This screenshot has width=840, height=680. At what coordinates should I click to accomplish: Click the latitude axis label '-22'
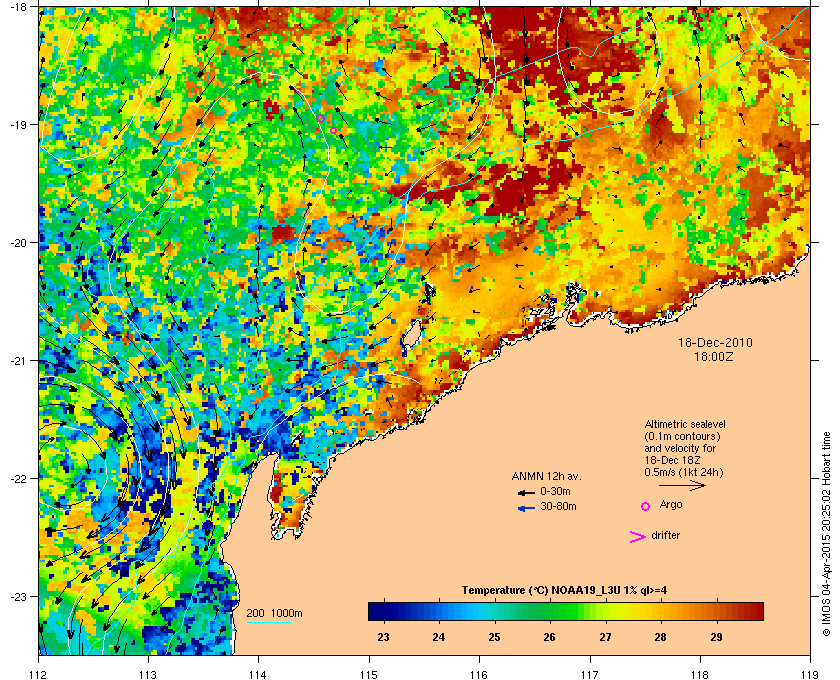(x=19, y=479)
